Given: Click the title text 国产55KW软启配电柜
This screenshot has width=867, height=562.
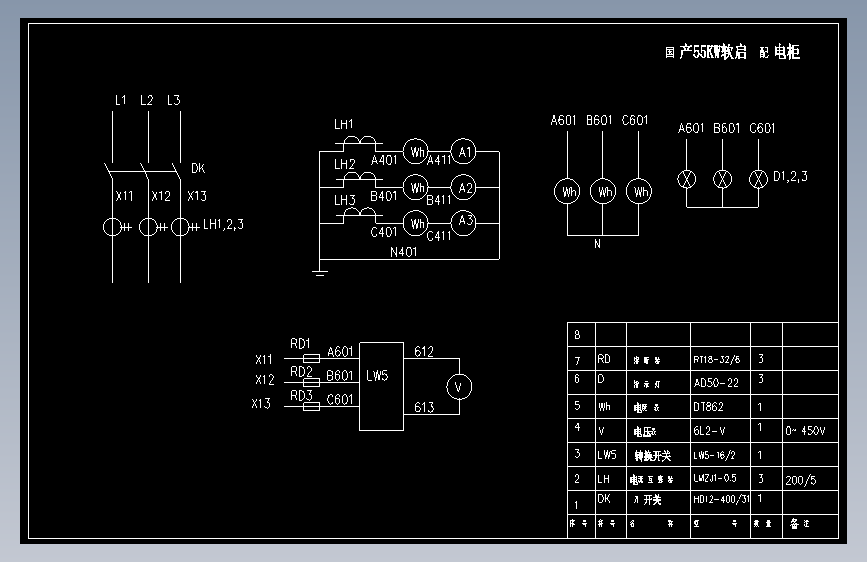Looking at the screenshot, I should (x=733, y=52).
